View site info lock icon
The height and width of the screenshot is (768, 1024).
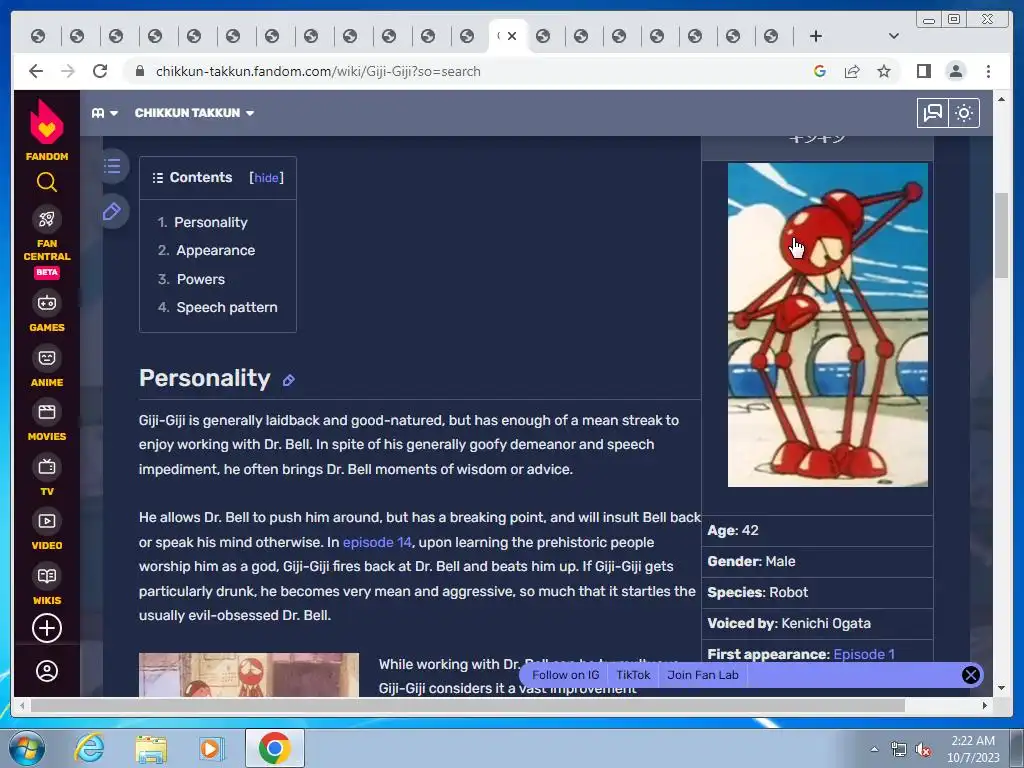(x=140, y=71)
